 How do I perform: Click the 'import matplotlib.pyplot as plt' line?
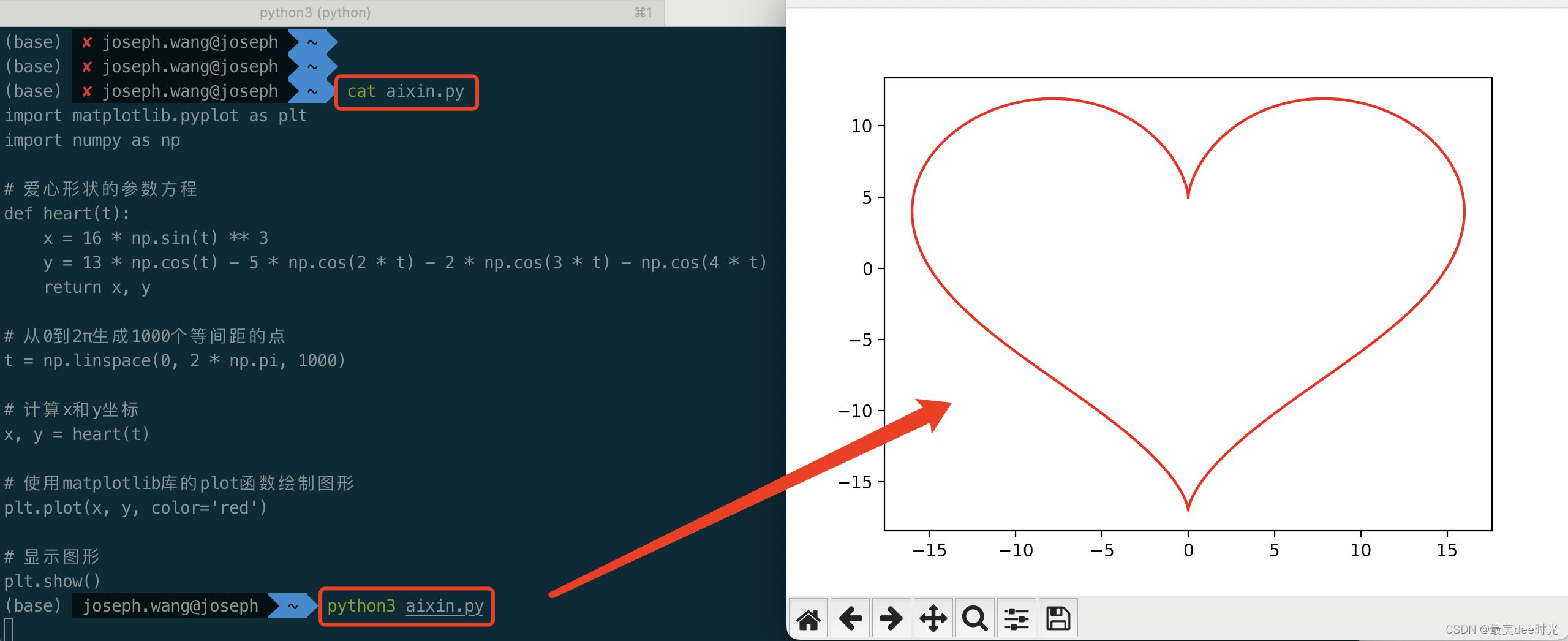point(156,116)
